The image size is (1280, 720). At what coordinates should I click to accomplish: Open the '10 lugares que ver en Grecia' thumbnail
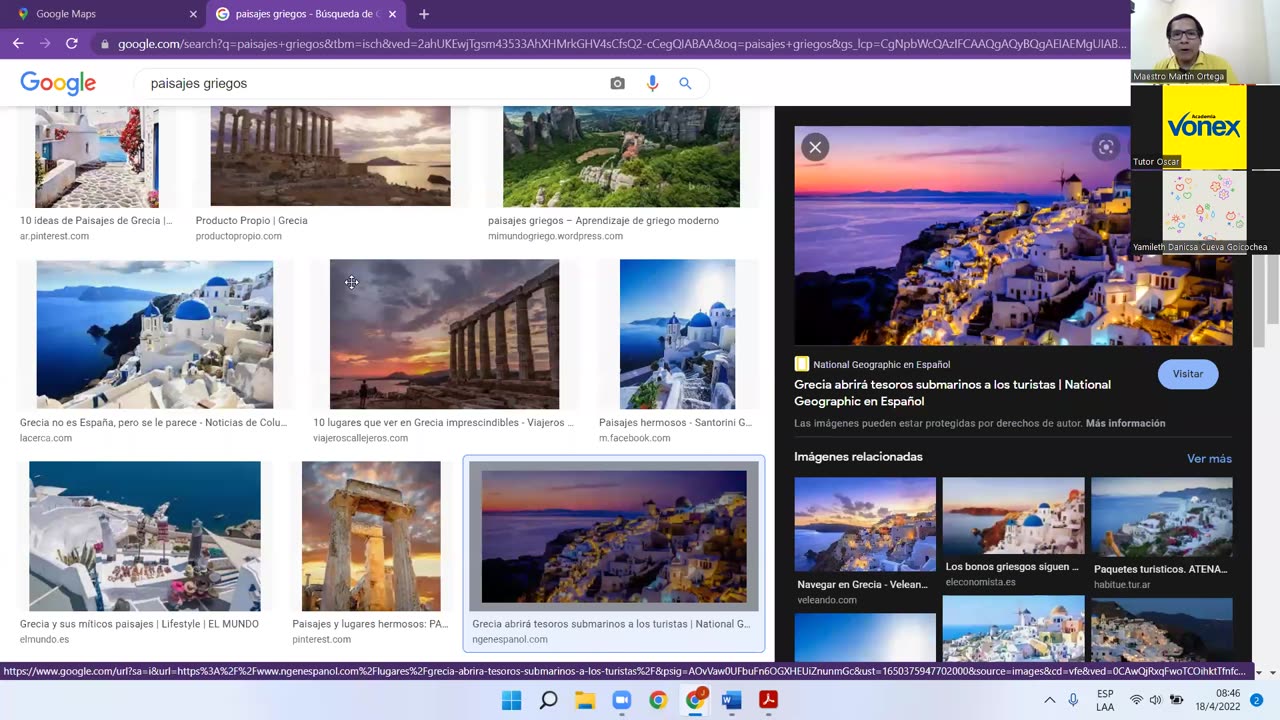[x=444, y=334]
